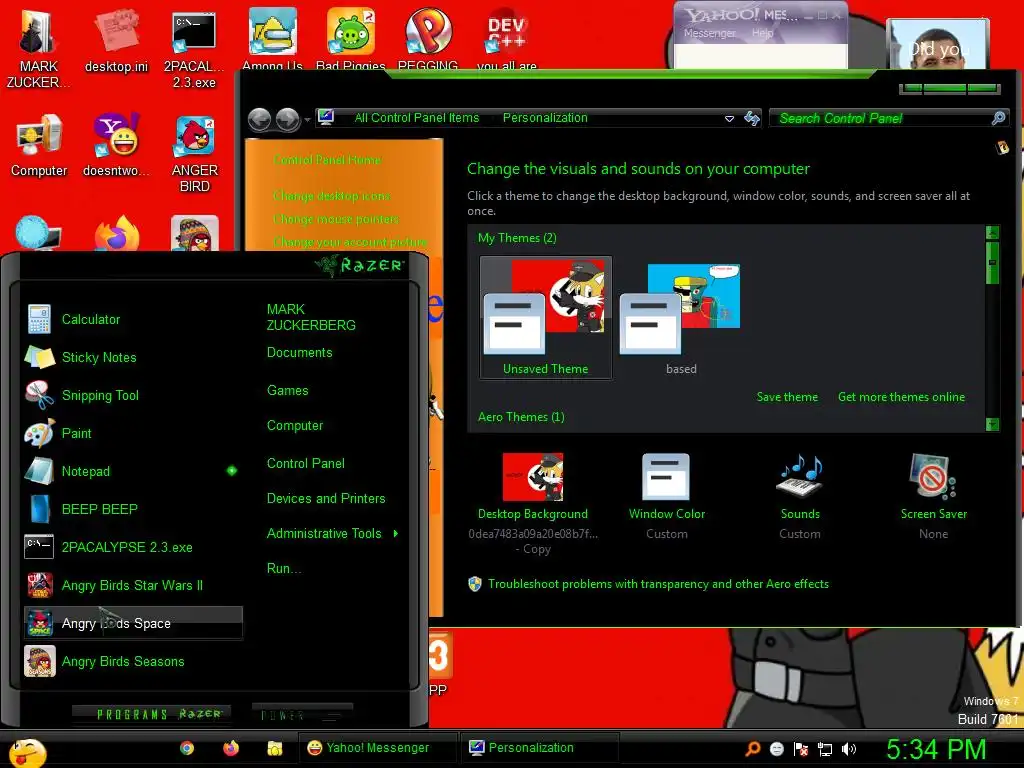This screenshot has width=1024, height=768.
Task: Run 2PACALYPSE 2.3.exe from Start menu
Action: [x=133, y=547]
